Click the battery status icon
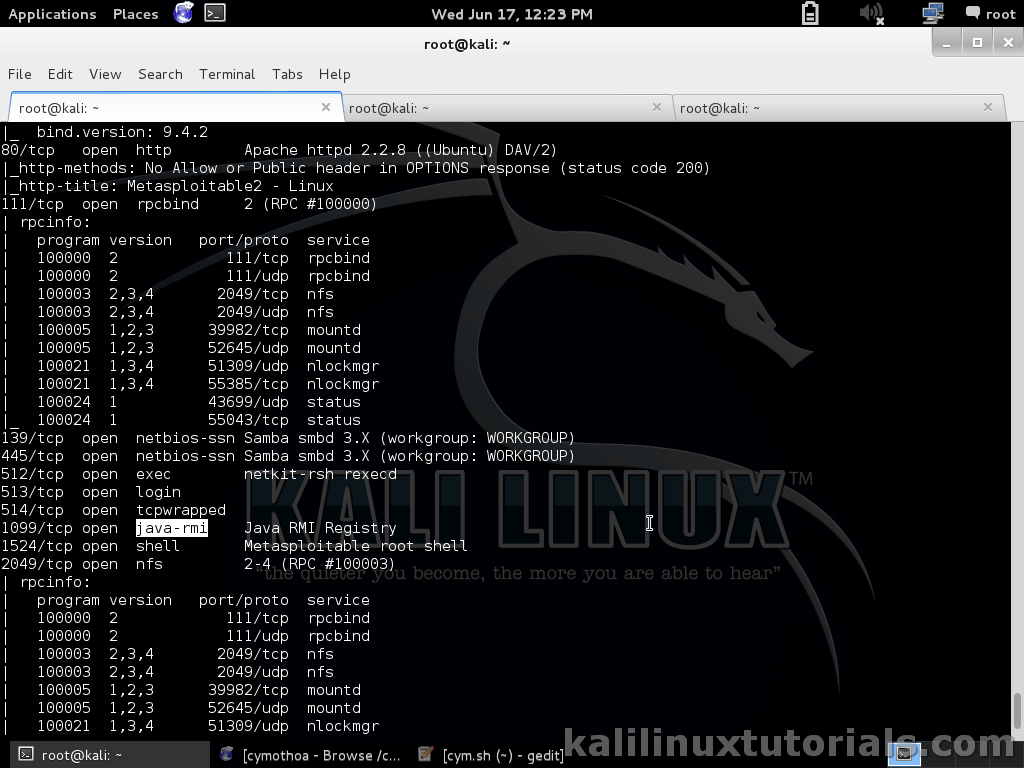This screenshot has height=768, width=1024. pos(810,13)
